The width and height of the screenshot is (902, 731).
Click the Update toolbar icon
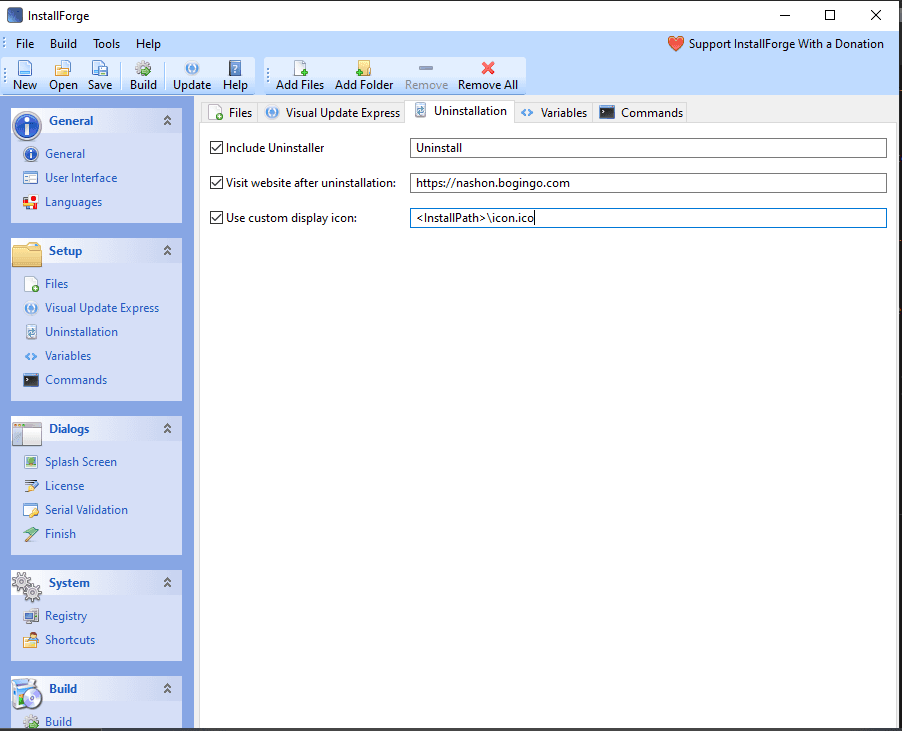pyautogui.click(x=190, y=75)
